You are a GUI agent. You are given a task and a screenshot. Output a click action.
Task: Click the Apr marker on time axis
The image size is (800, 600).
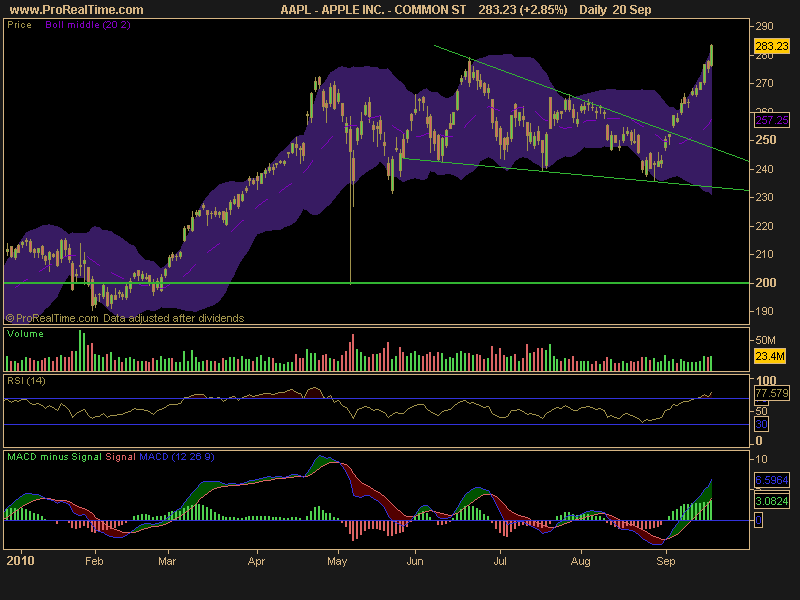pyautogui.click(x=256, y=561)
